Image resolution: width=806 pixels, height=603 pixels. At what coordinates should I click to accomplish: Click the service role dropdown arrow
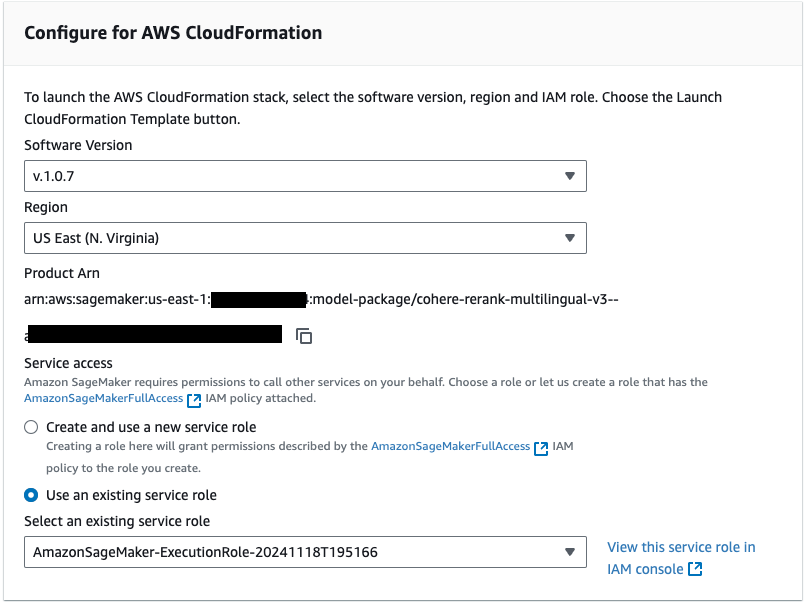[x=570, y=552]
